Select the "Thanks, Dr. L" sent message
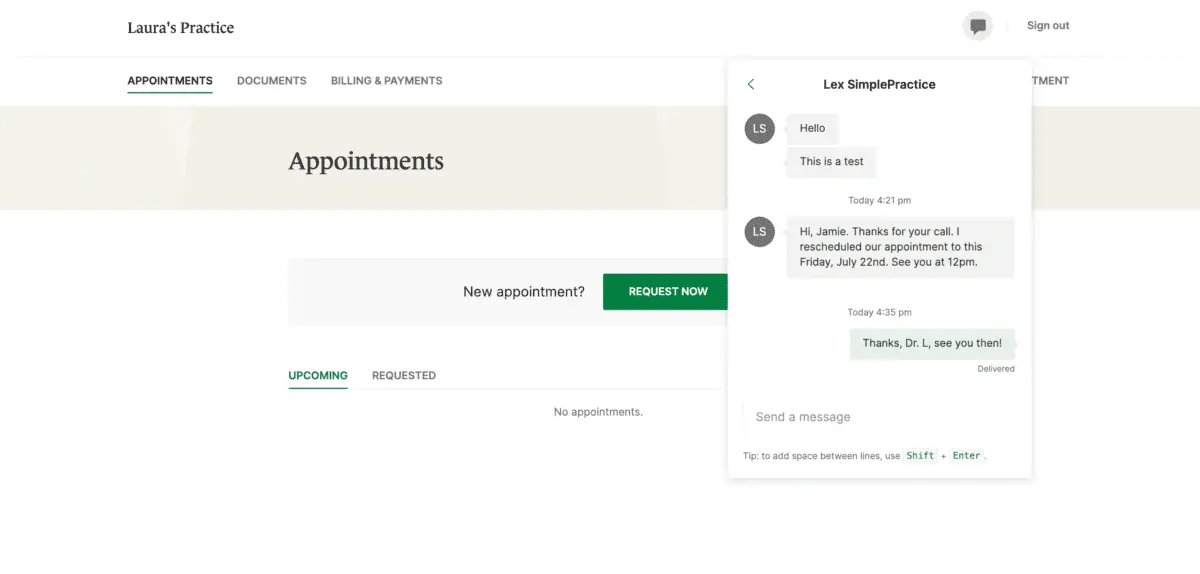 [x=932, y=344]
